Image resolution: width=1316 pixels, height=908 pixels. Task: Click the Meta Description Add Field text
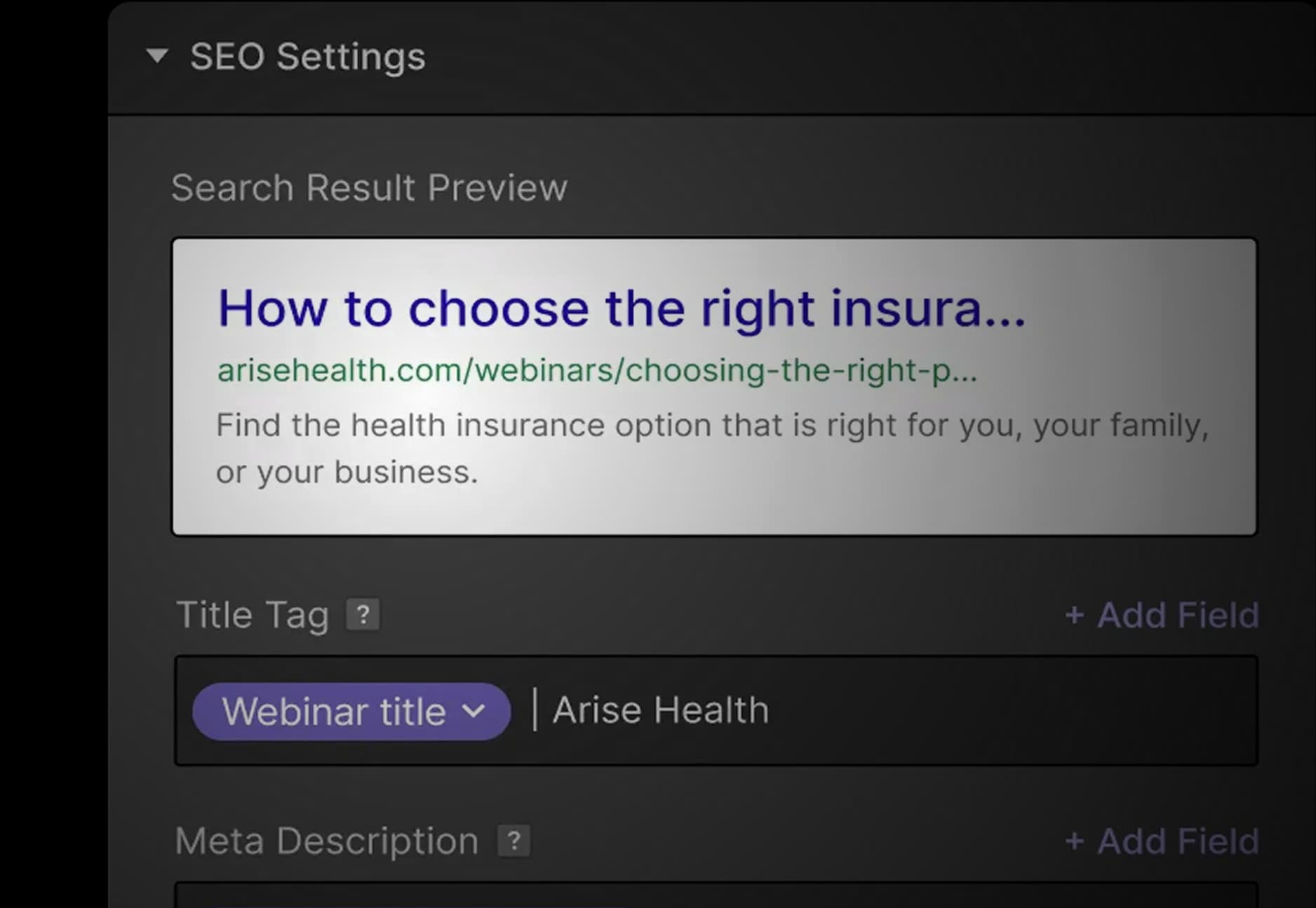point(1178,841)
